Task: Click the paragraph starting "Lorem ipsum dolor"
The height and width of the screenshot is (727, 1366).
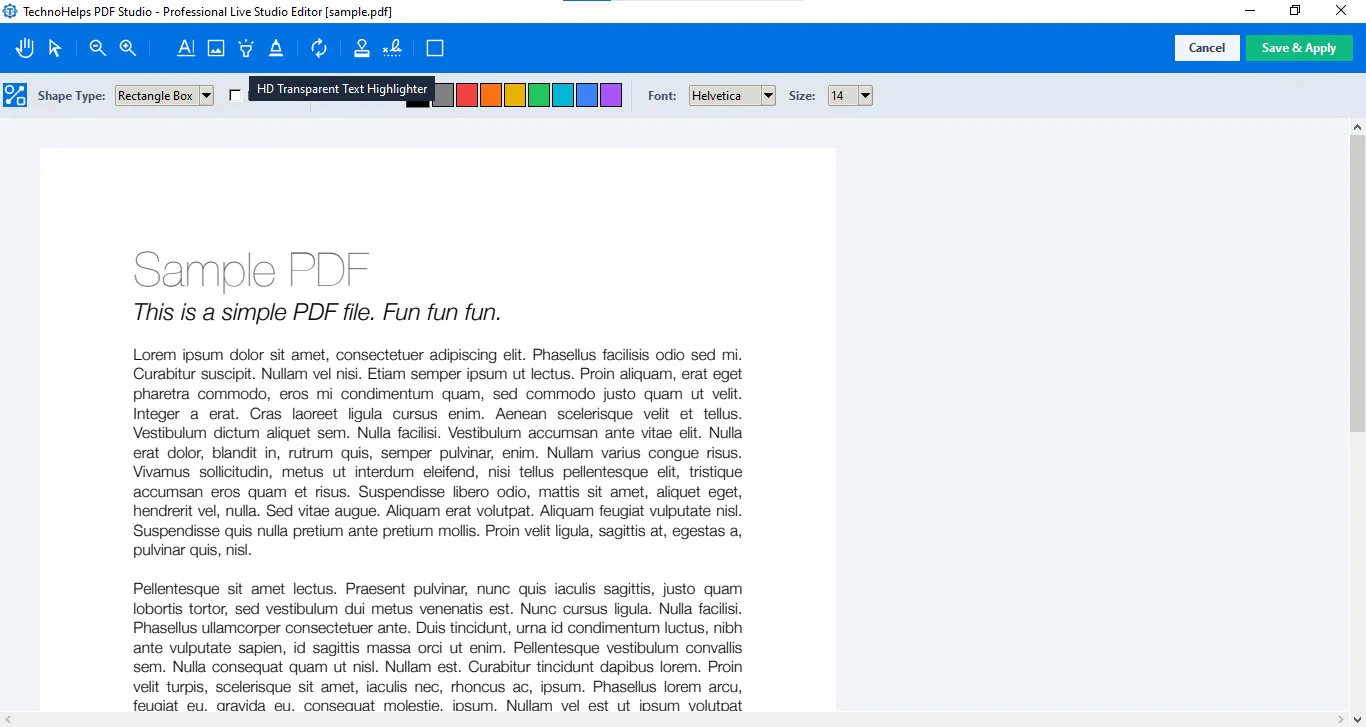Action: [438, 452]
